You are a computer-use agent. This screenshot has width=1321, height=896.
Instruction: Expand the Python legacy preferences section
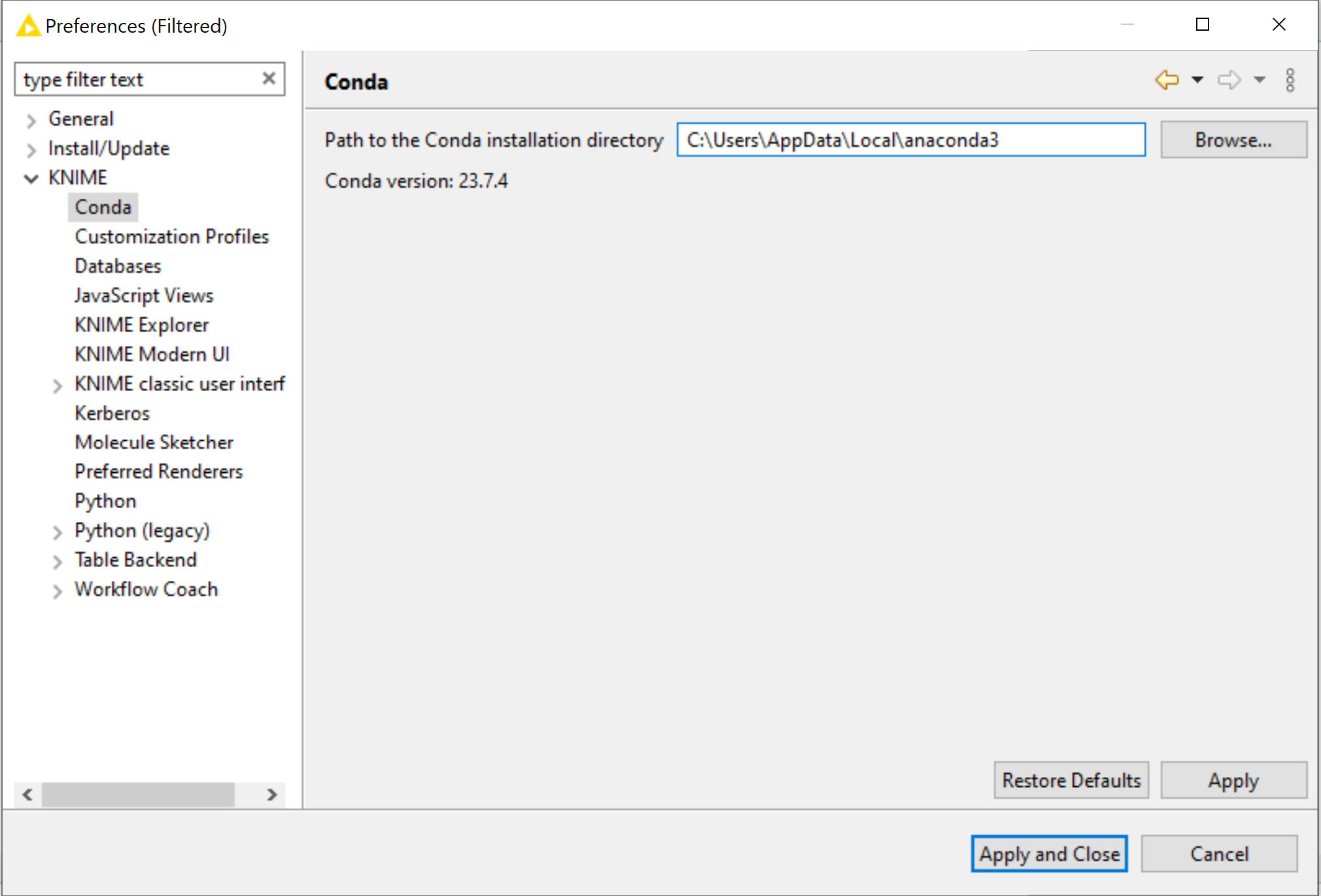coord(58,530)
